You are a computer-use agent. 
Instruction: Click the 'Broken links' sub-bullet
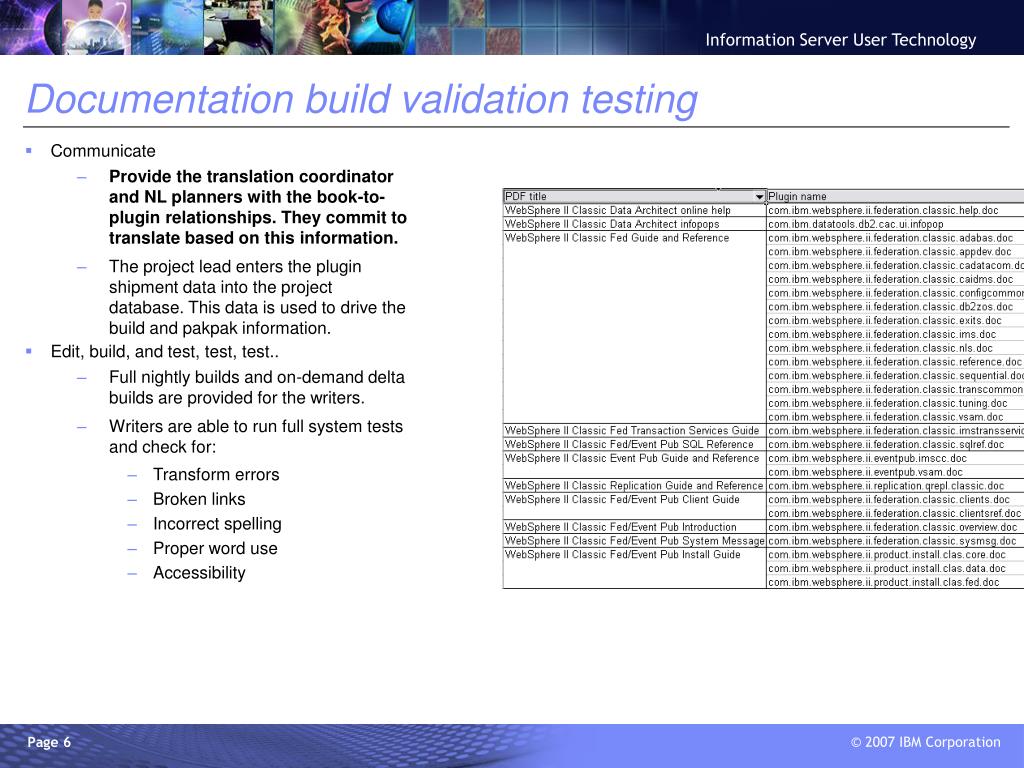[199, 499]
